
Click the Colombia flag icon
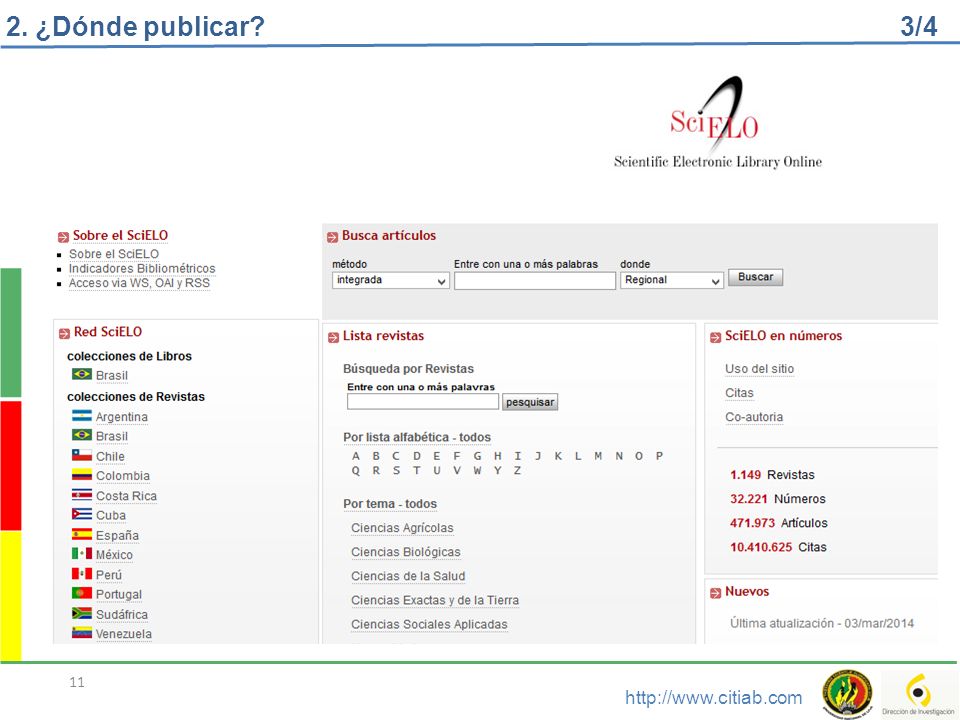(x=81, y=475)
